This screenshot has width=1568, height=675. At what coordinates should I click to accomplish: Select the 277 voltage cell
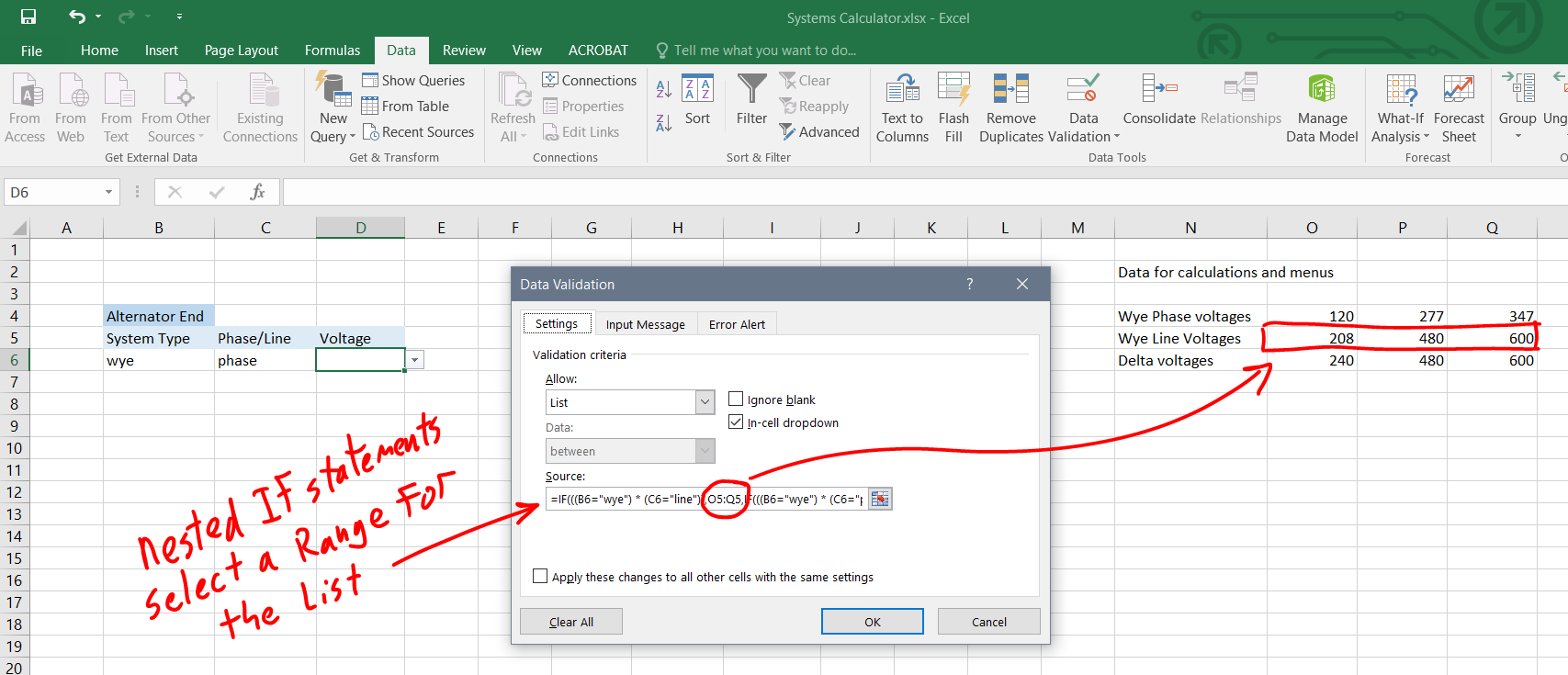[1402, 316]
